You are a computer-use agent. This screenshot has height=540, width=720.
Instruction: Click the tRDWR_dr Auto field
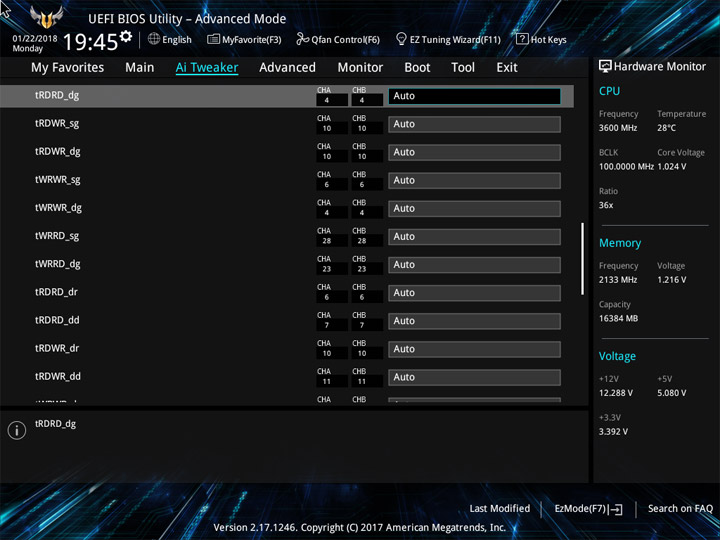(x=474, y=349)
